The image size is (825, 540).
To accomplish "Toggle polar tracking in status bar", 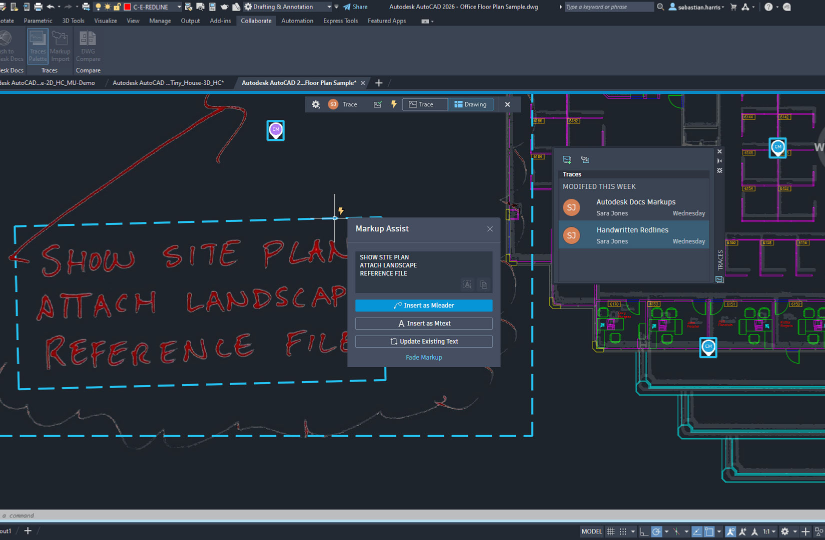I will tap(656, 532).
